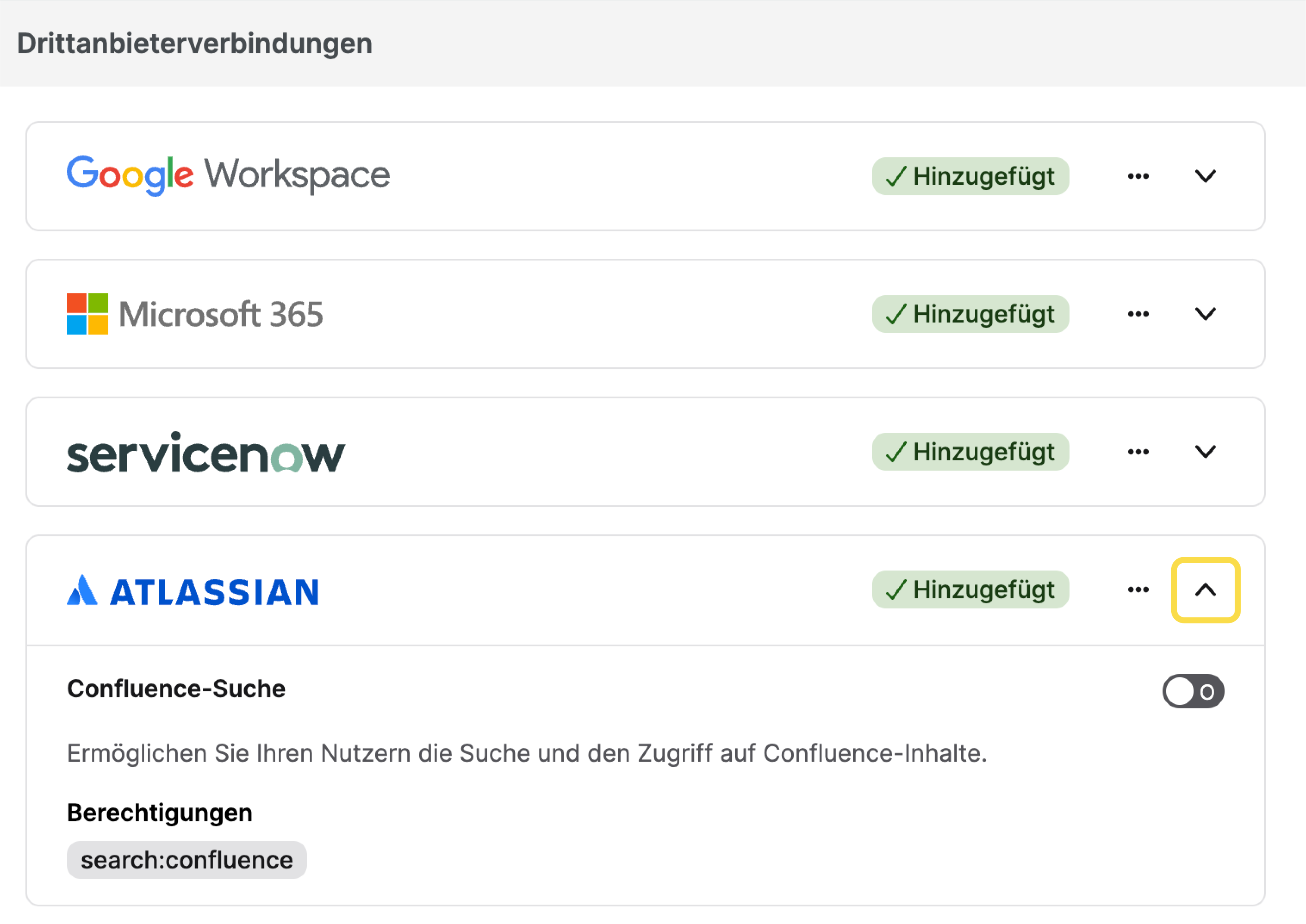This screenshot has width=1306, height=924.
Task: Click Hinzugefügt badge for Google Workspace
Action: [970, 177]
